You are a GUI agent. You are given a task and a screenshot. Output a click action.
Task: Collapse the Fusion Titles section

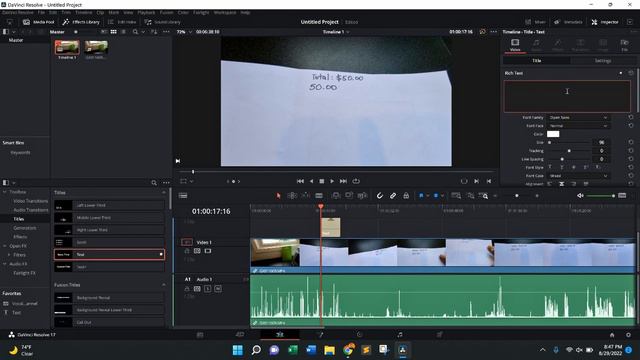pos(164,285)
